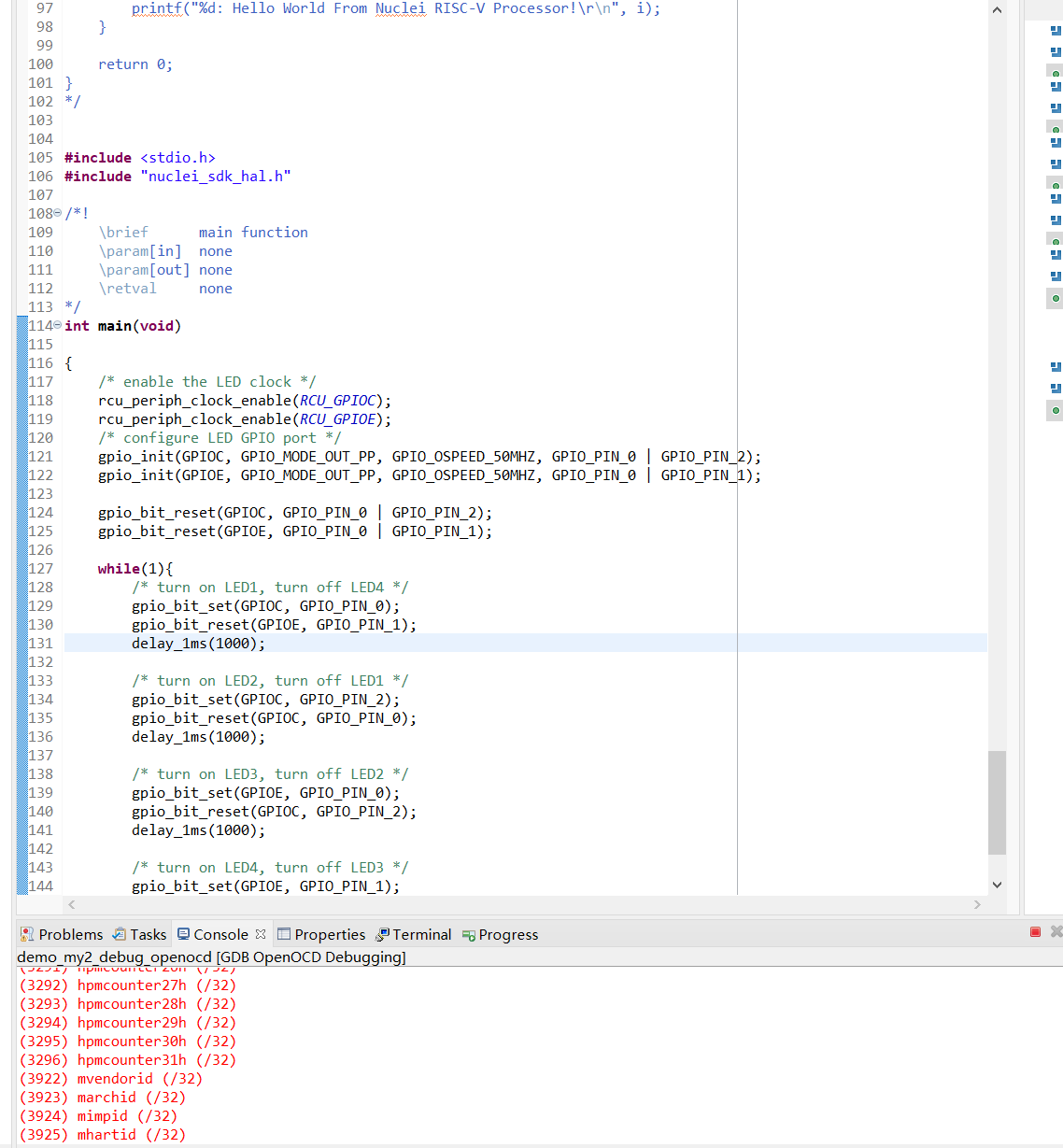Click 'gpio_bit_set(GPIOC, GPIO_PIN_2);' on line 134
The image size is (1063, 1148).
265,699
